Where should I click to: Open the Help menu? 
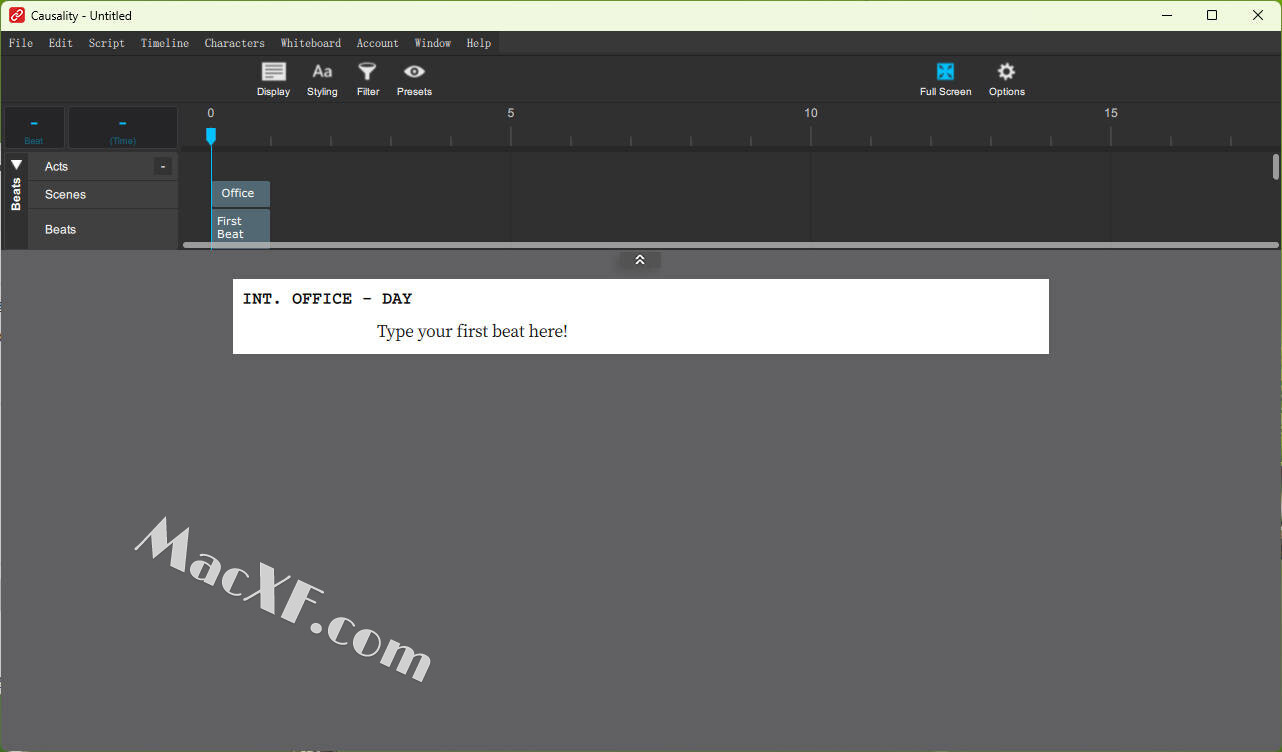(479, 43)
